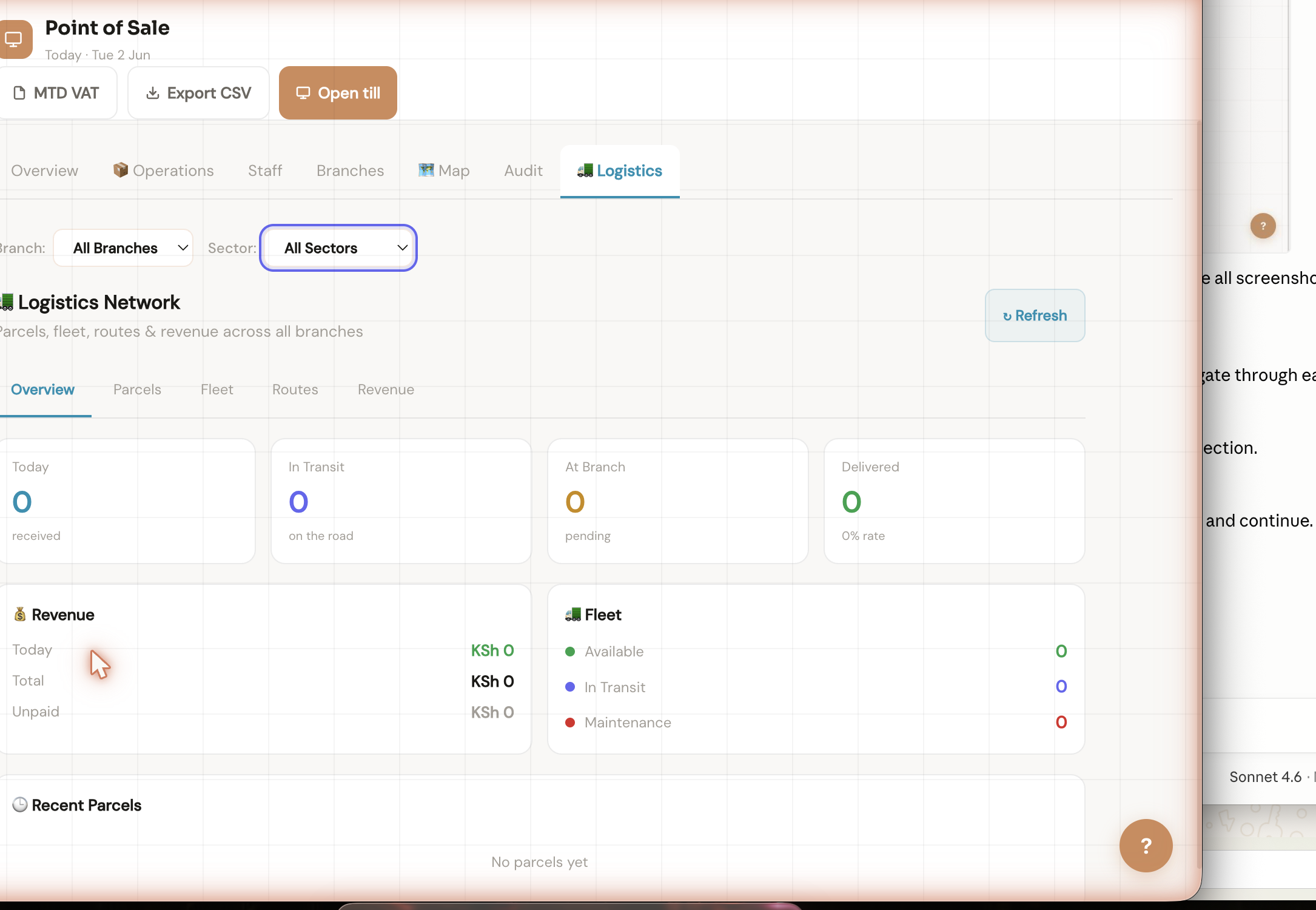
Task: Expand the All Branches dropdown
Action: (123, 248)
